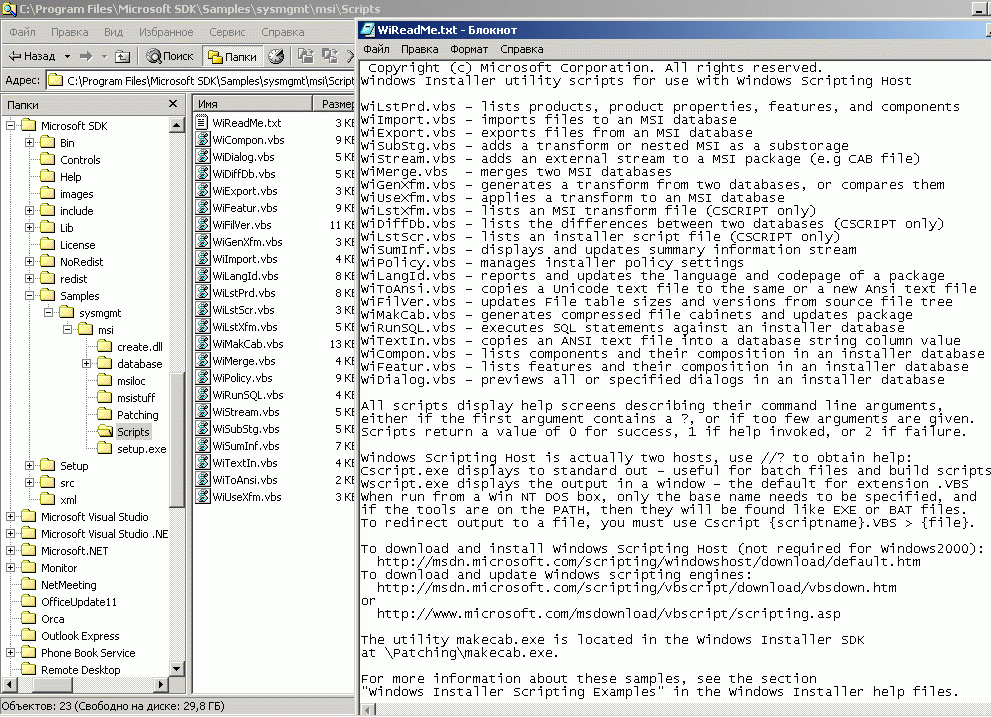Select the Scripts folder in tree

click(x=125, y=432)
